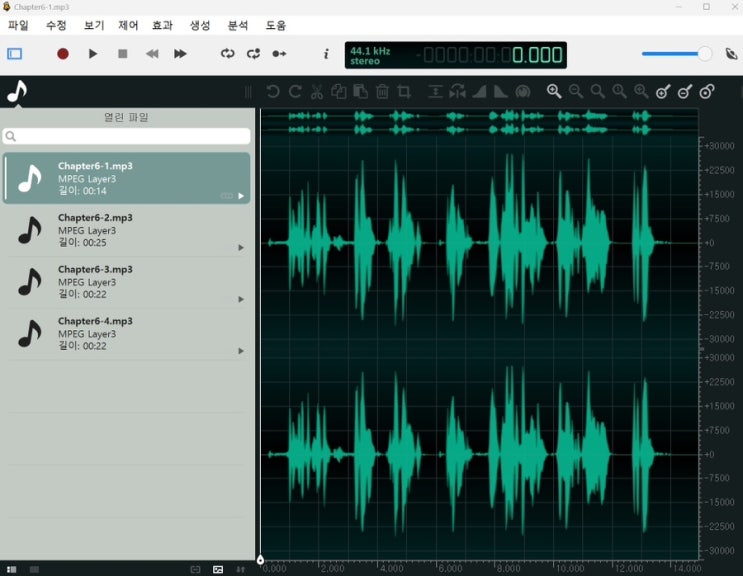
Task: Expand options arrow on Chapter6-2.mp3
Action: coord(241,247)
